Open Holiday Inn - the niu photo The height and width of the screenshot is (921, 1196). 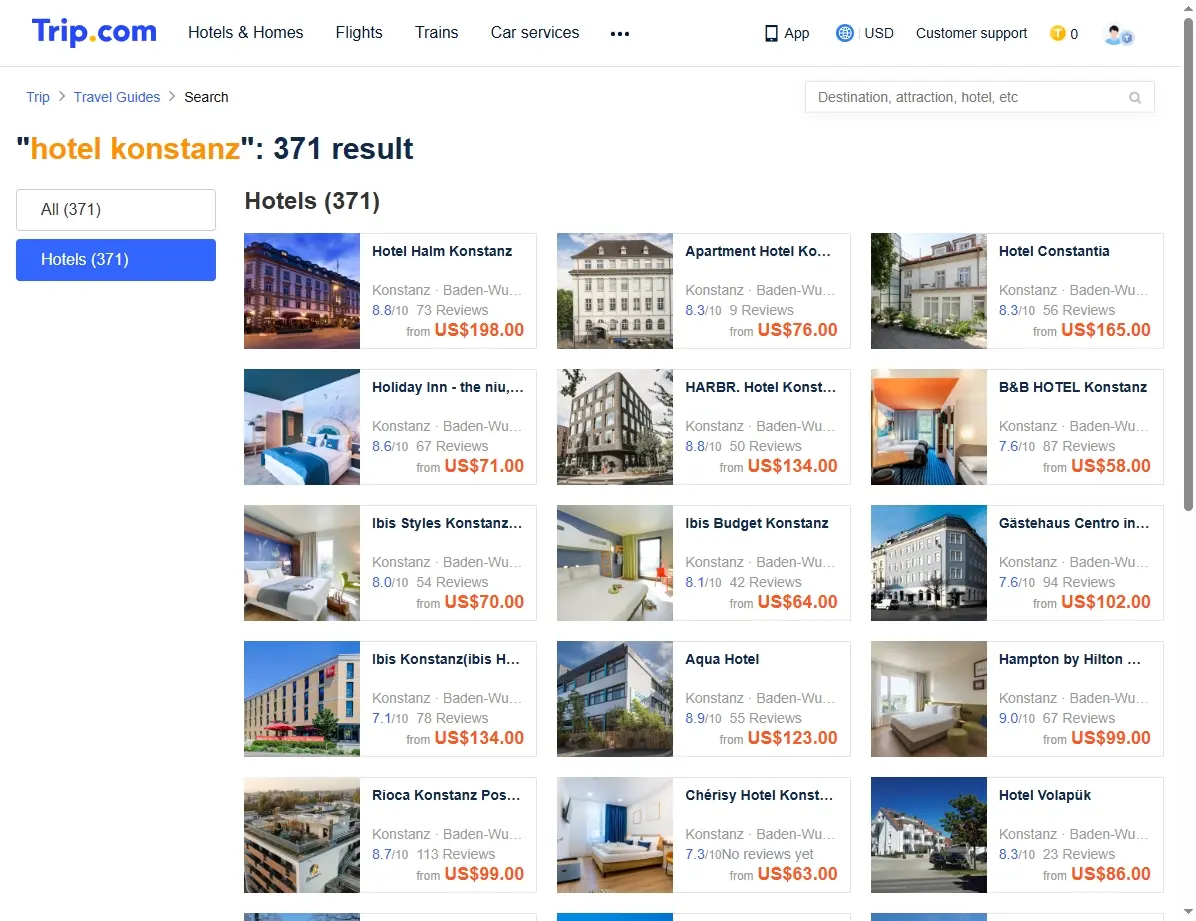[302, 427]
